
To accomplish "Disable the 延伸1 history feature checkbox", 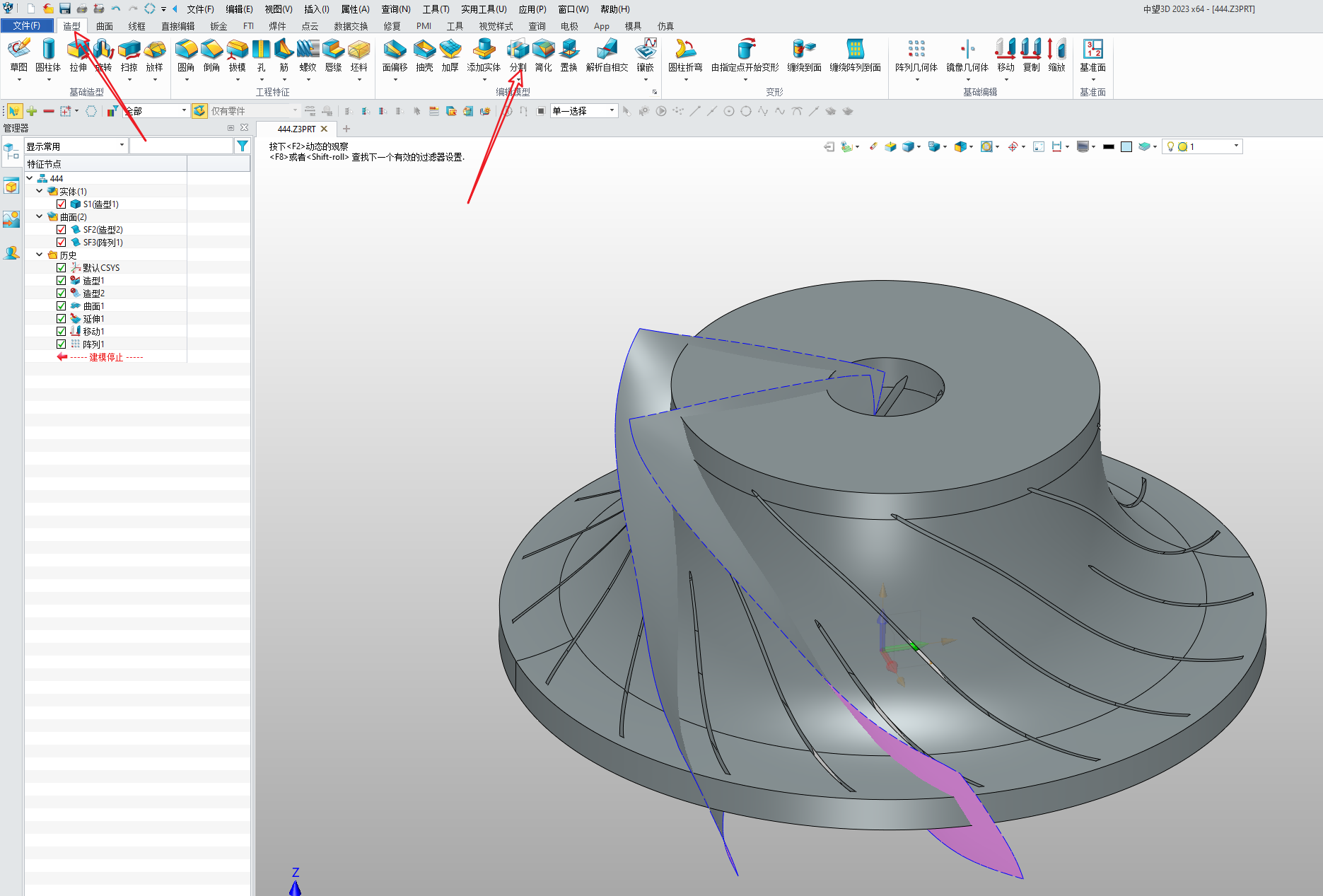I will tap(62, 318).
